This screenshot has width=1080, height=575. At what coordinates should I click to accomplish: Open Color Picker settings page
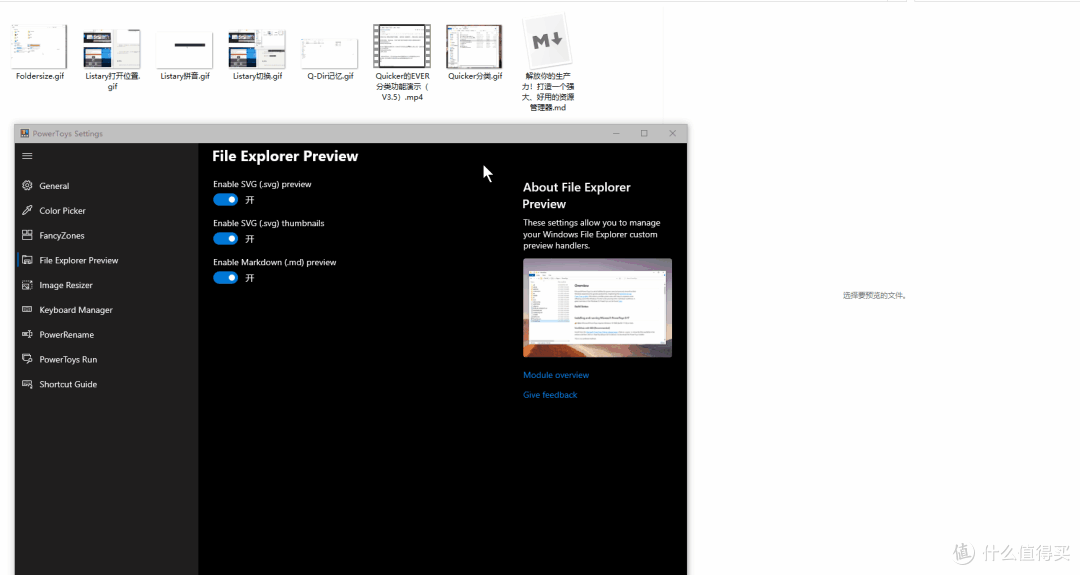coord(62,211)
